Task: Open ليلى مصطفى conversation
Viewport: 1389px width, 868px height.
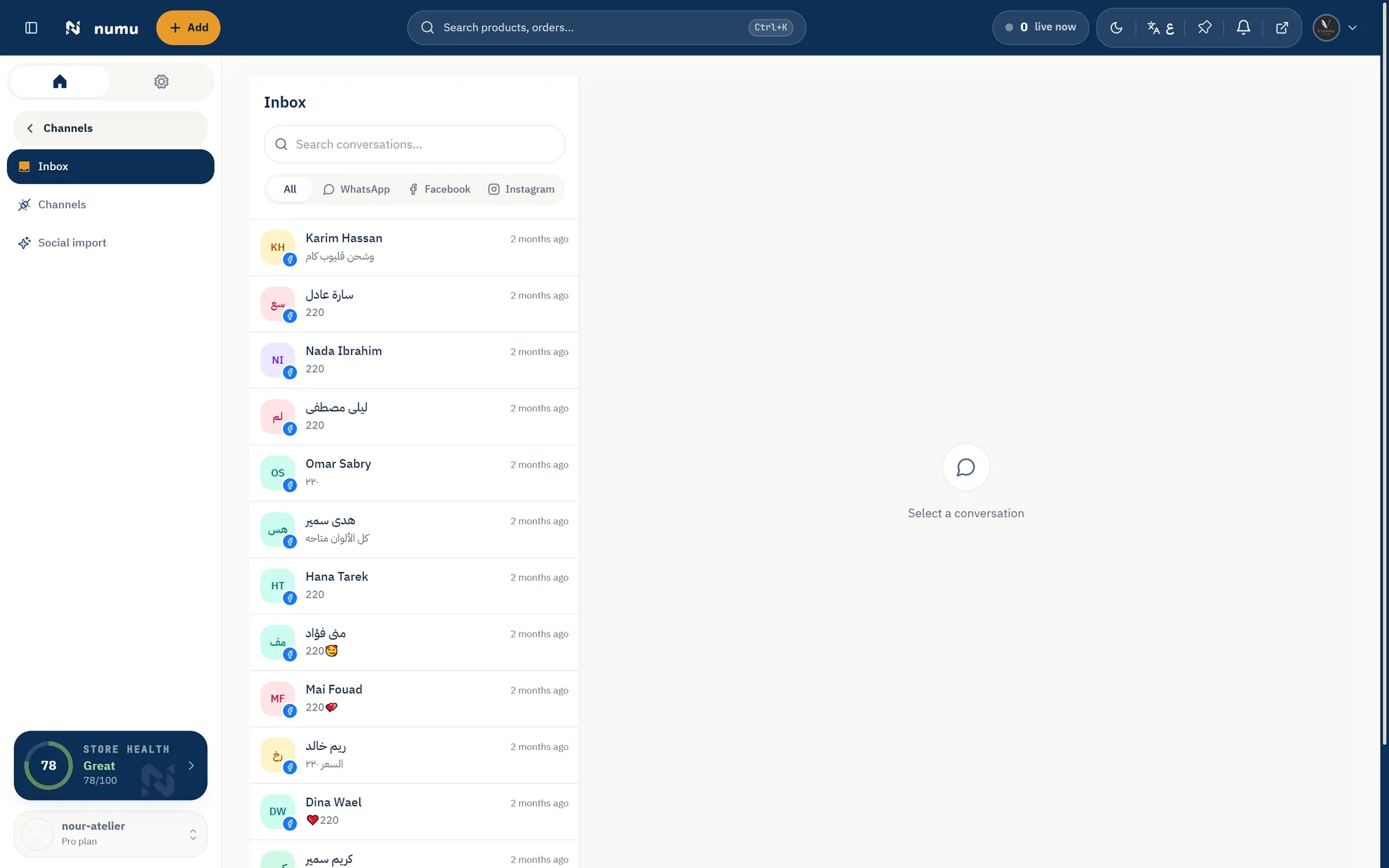Action: tap(414, 417)
